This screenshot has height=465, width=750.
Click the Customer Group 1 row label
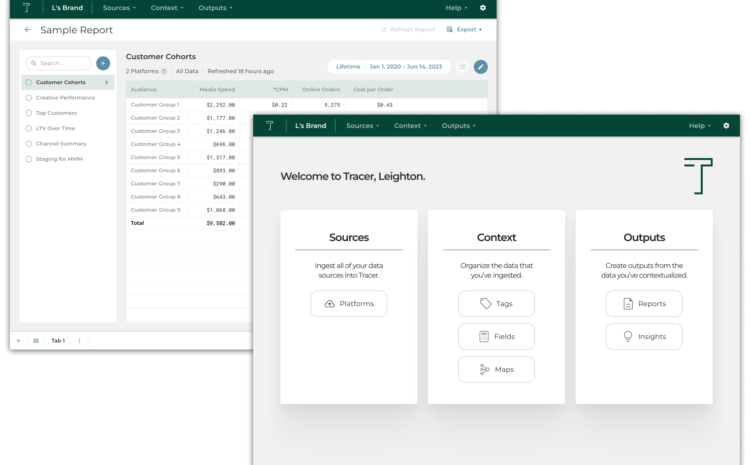[154, 104]
